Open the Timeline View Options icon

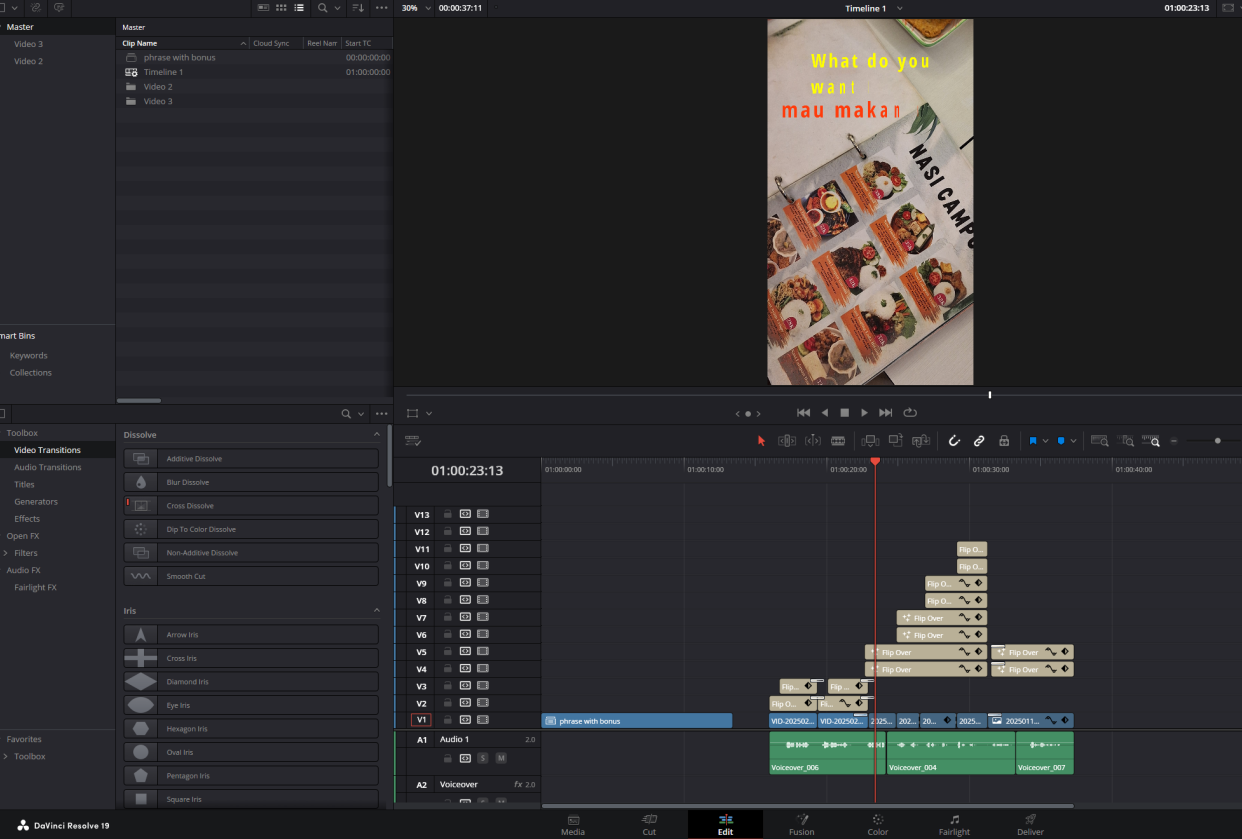click(x=413, y=440)
